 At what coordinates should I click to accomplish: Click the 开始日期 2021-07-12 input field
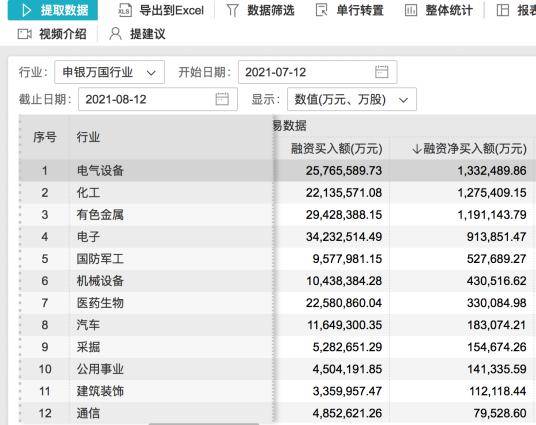[318, 72]
